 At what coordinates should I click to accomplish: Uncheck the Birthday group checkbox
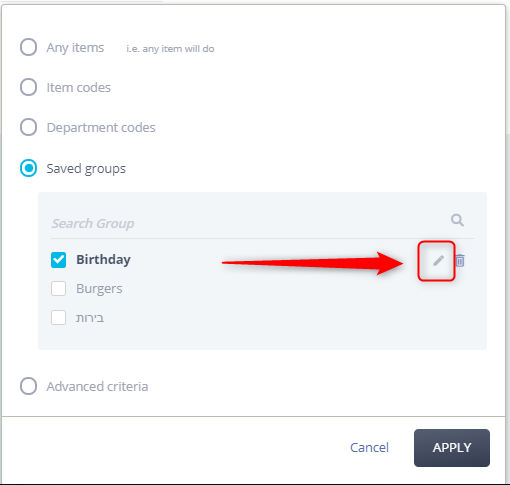(x=58, y=260)
